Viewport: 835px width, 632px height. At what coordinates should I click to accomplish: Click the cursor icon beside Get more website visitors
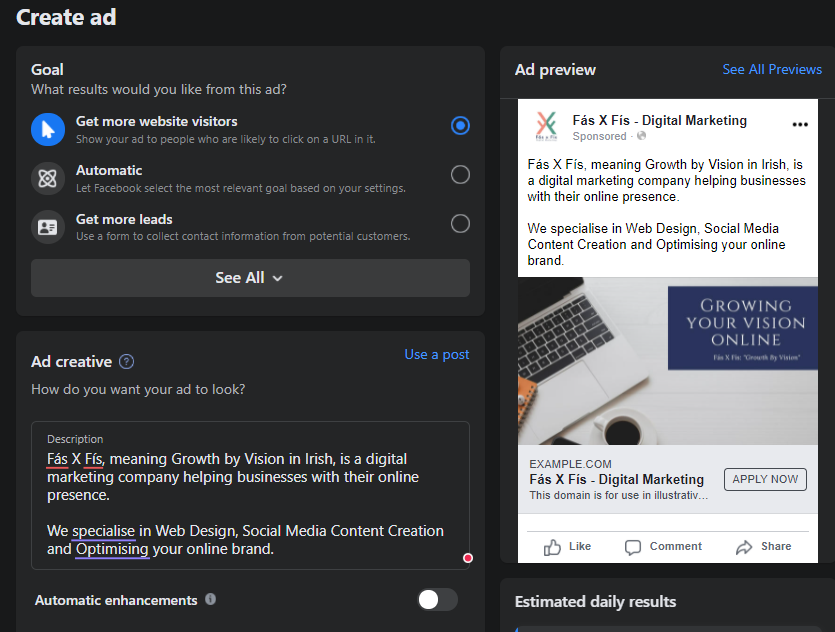click(x=48, y=129)
